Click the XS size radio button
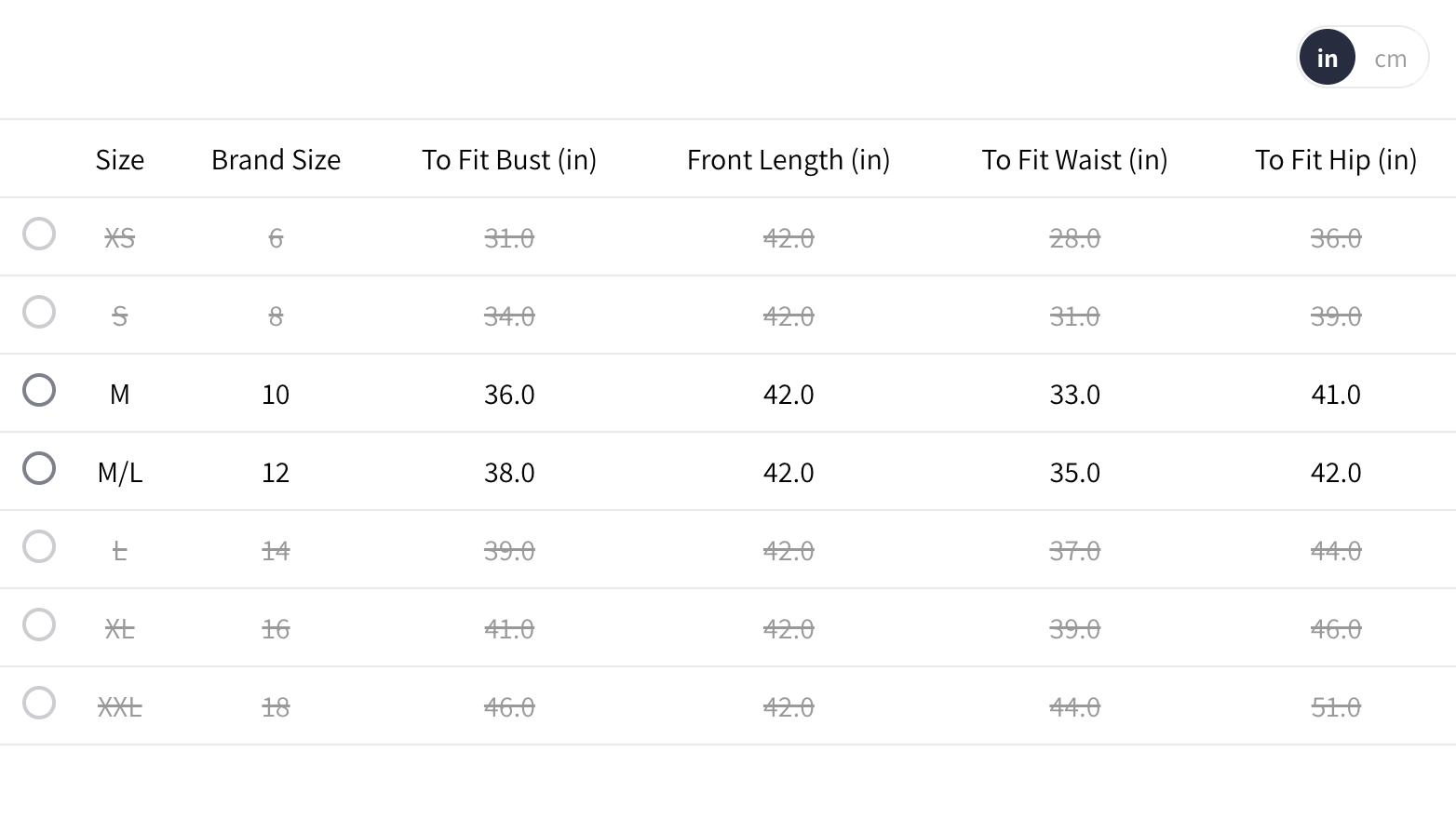 39,234
